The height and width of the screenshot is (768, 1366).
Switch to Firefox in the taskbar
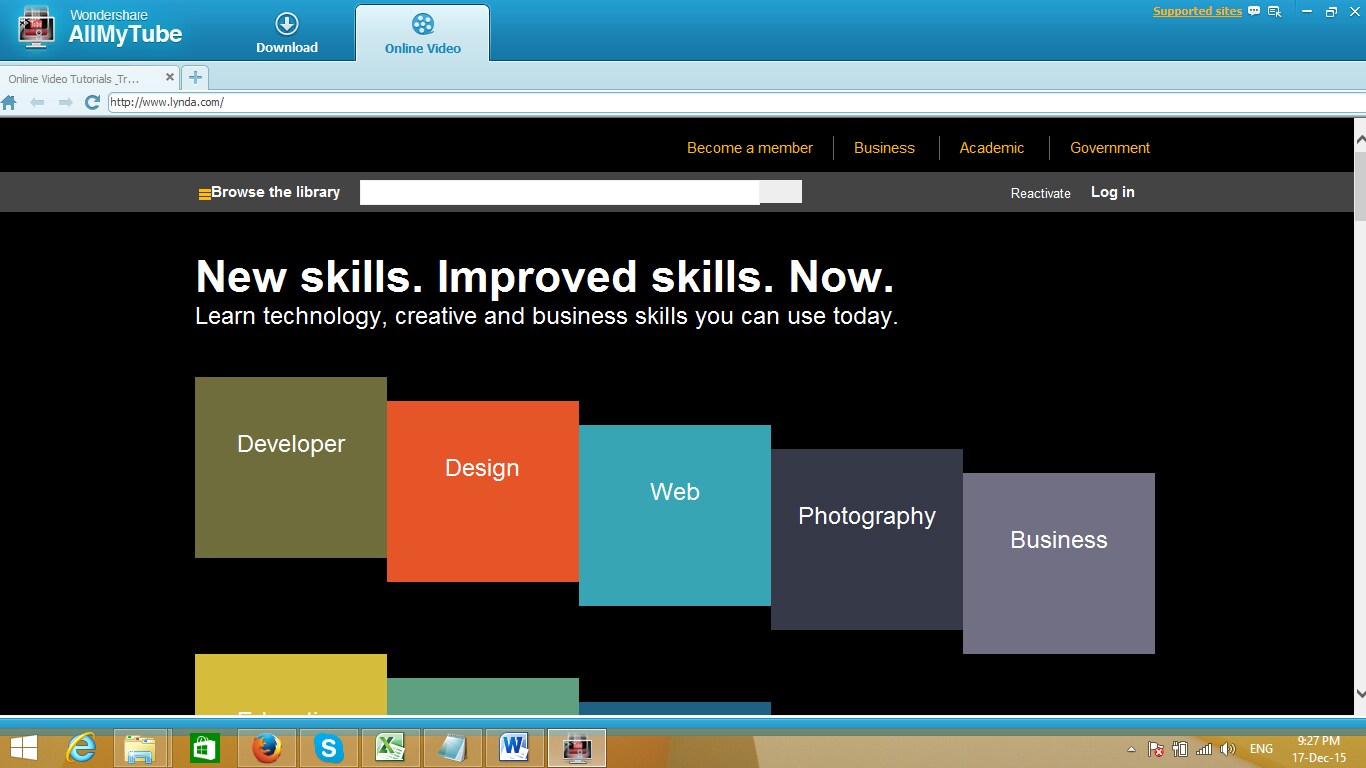tap(267, 748)
